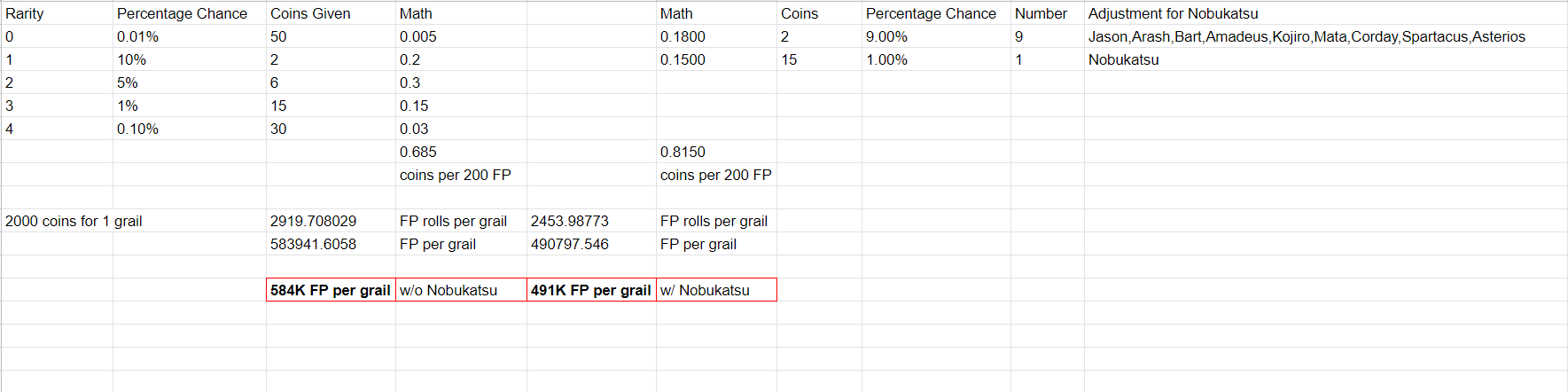Select the 0.01% percentage chance cell

tap(189, 36)
